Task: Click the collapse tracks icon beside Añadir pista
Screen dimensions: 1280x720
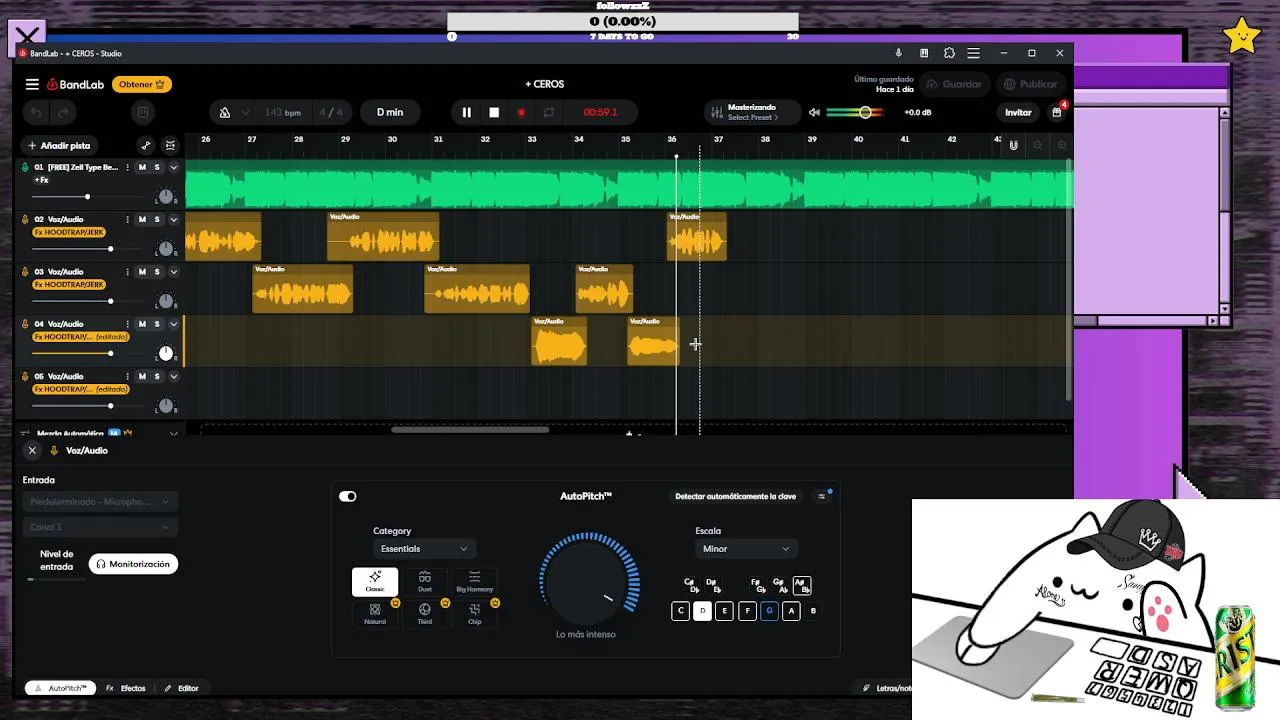Action: (170, 146)
